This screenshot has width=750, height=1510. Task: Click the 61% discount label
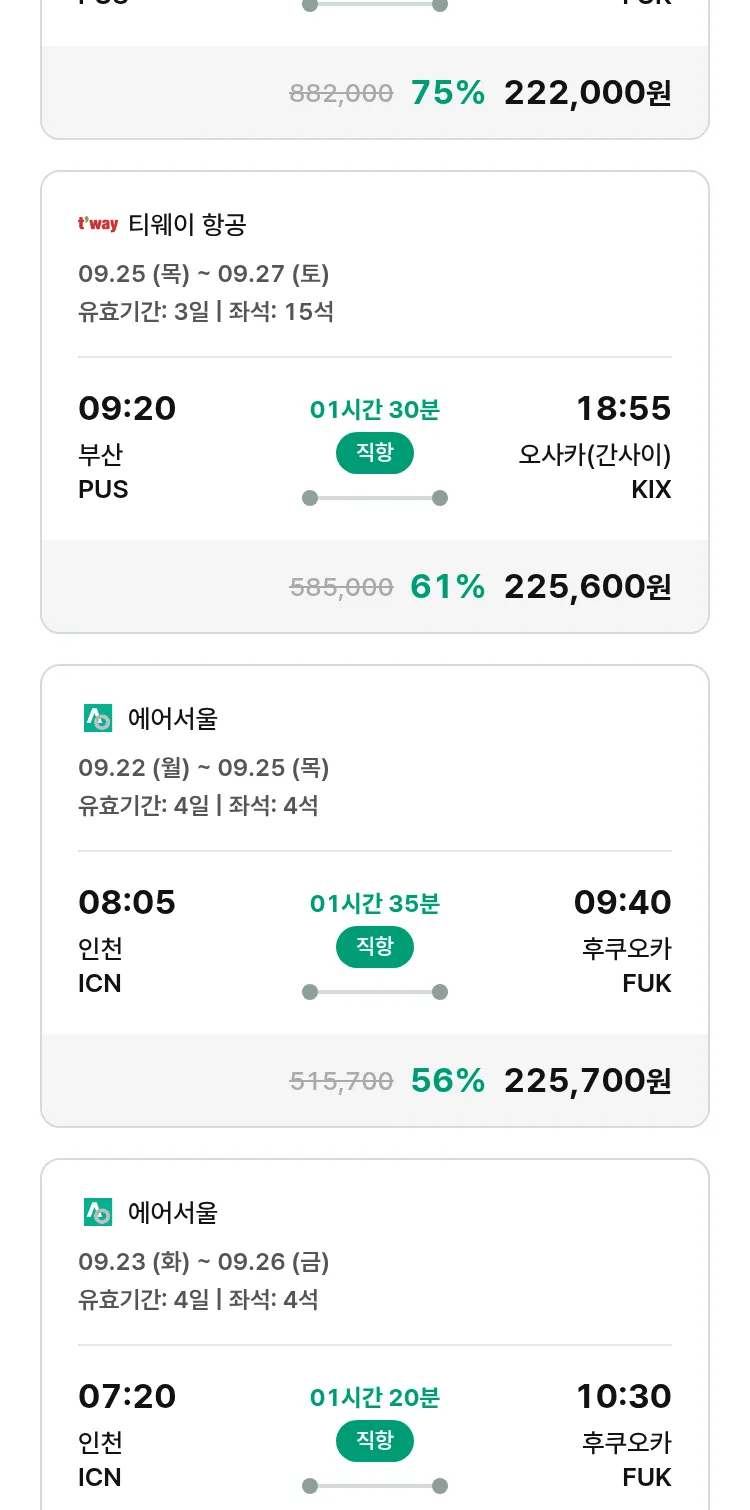[x=447, y=587]
